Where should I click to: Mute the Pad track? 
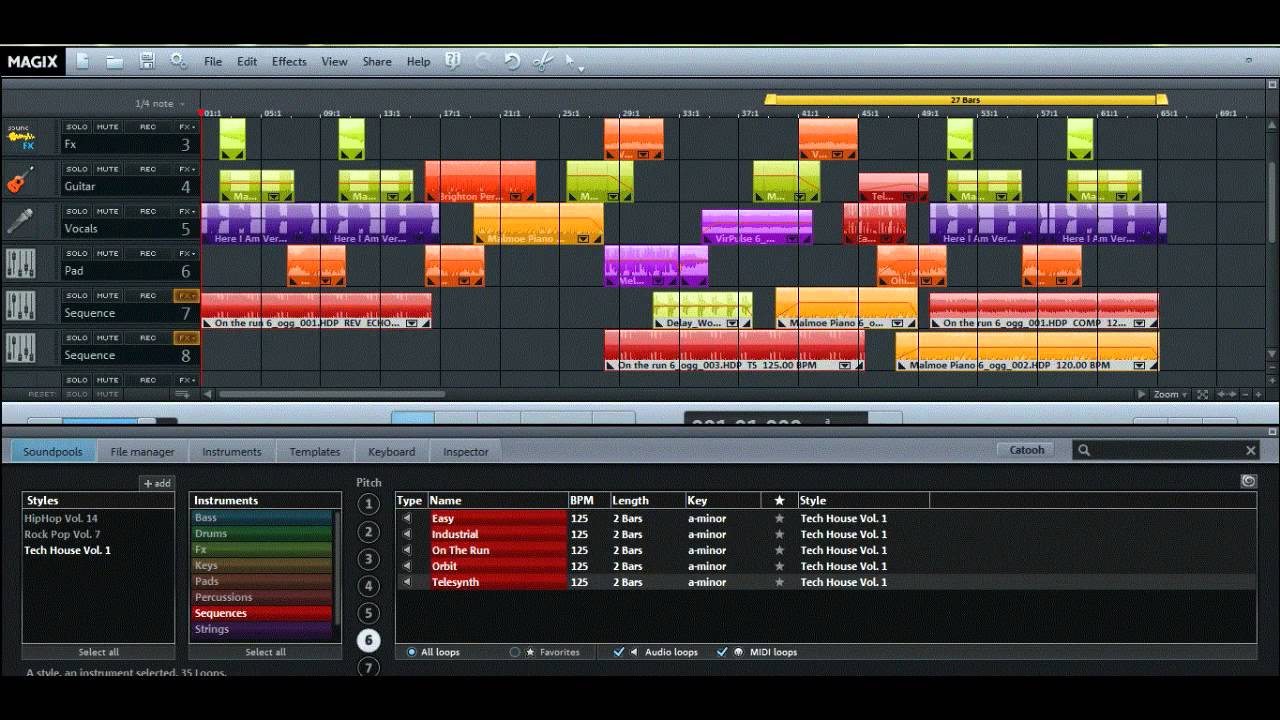pyautogui.click(x=108, y=253)
